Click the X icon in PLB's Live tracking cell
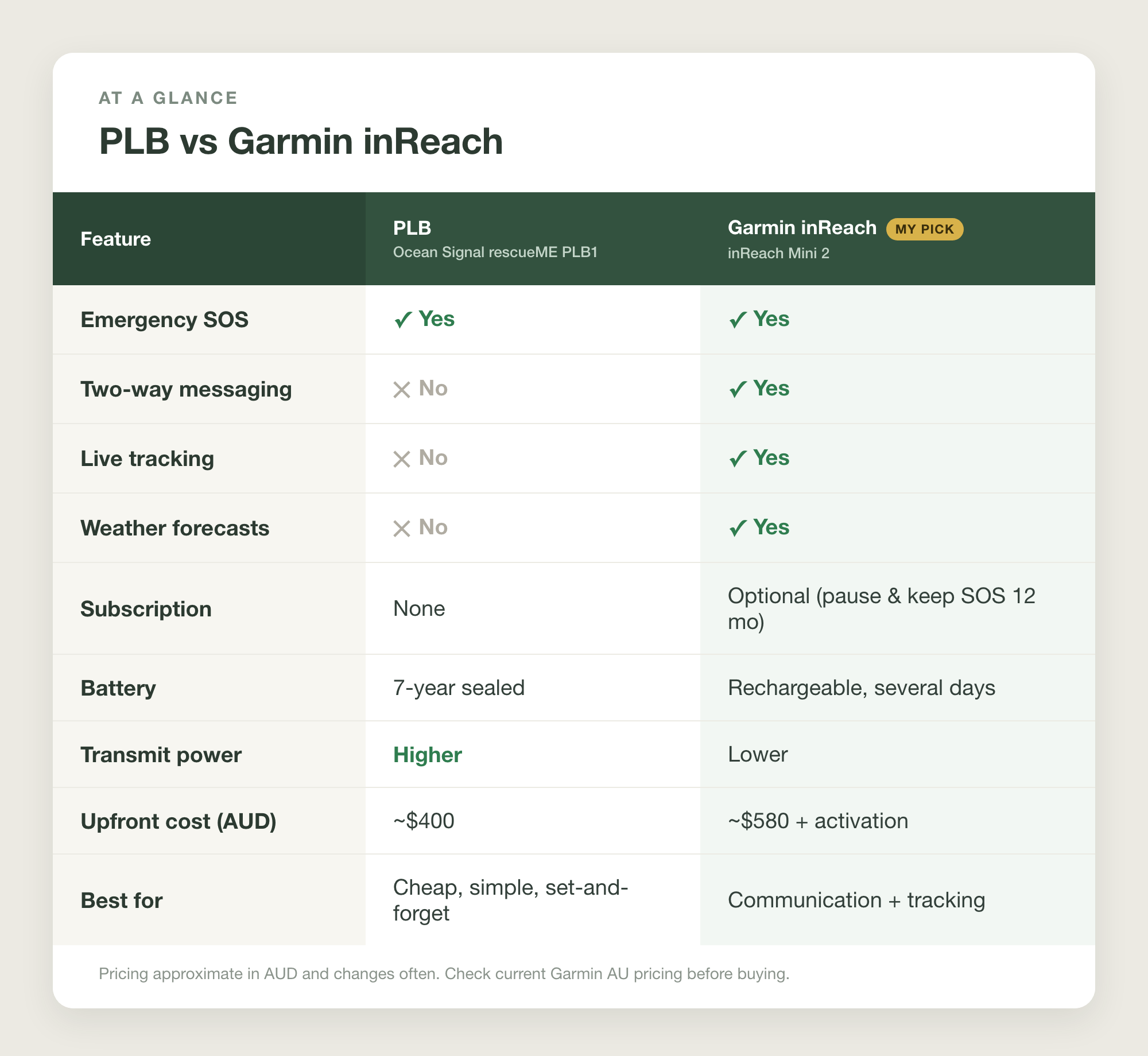The height and width of the screenshot is (1056, 1148). [402, 459]
